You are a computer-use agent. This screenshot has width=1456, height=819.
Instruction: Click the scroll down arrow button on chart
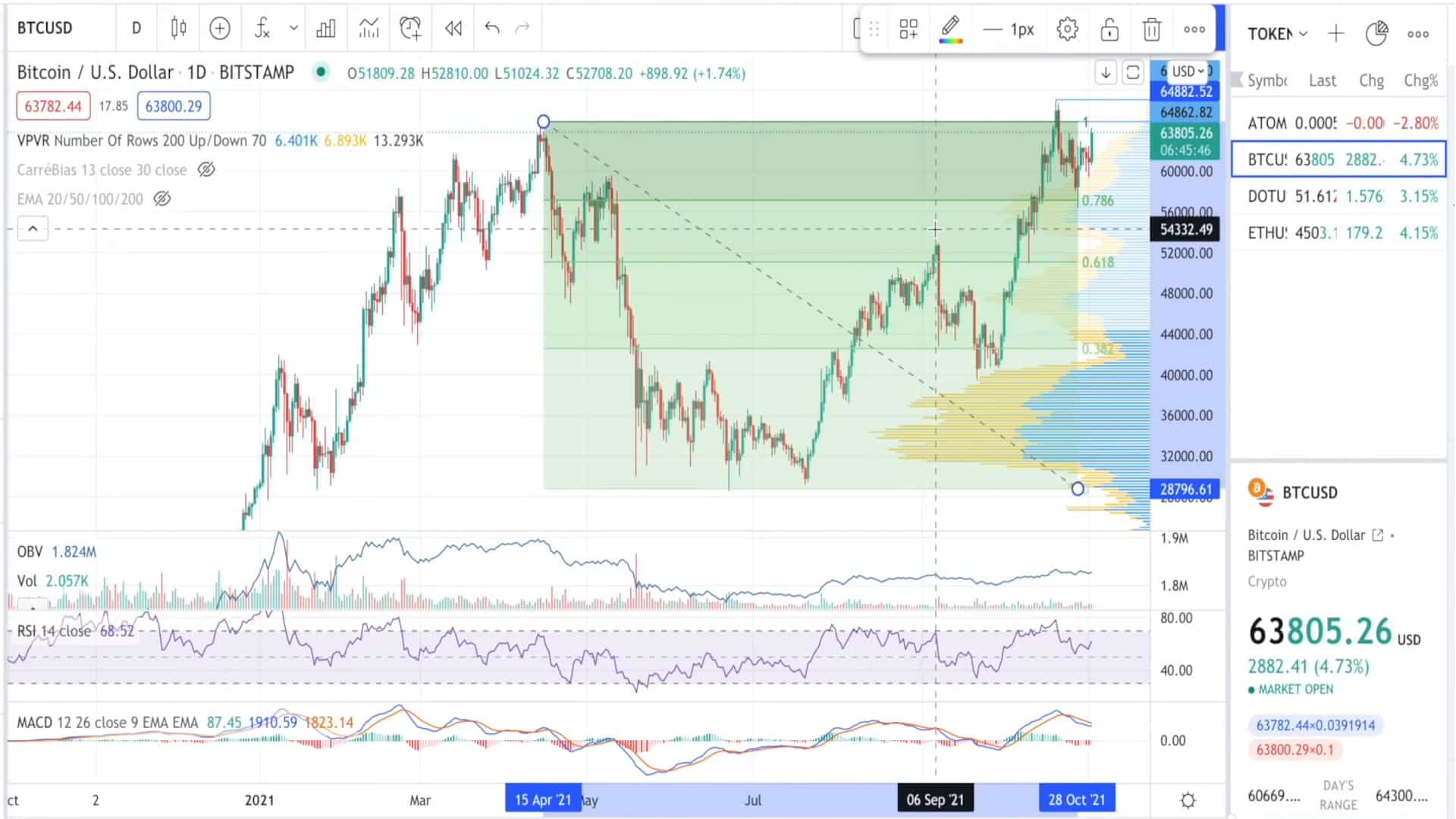pyautogui.click(x=1106, y=72)
